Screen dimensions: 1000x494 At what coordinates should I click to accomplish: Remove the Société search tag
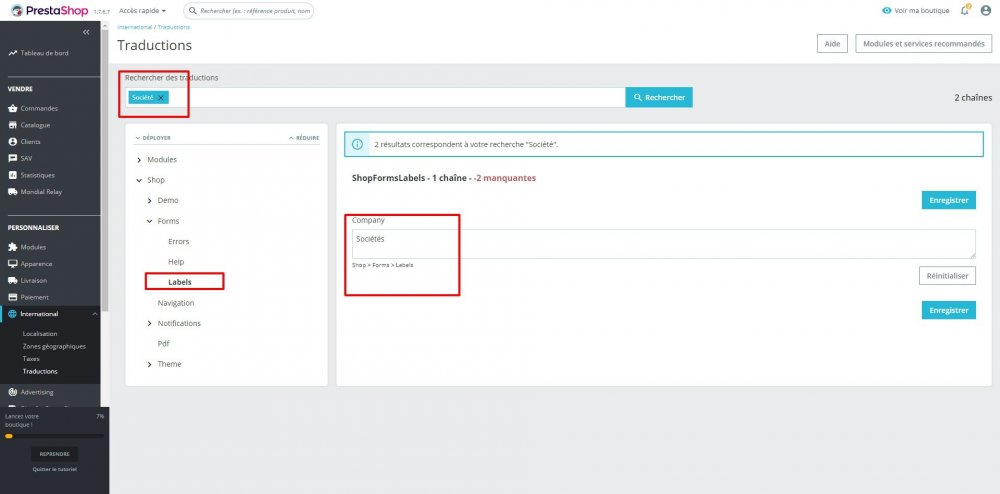[x=161, y=98]
